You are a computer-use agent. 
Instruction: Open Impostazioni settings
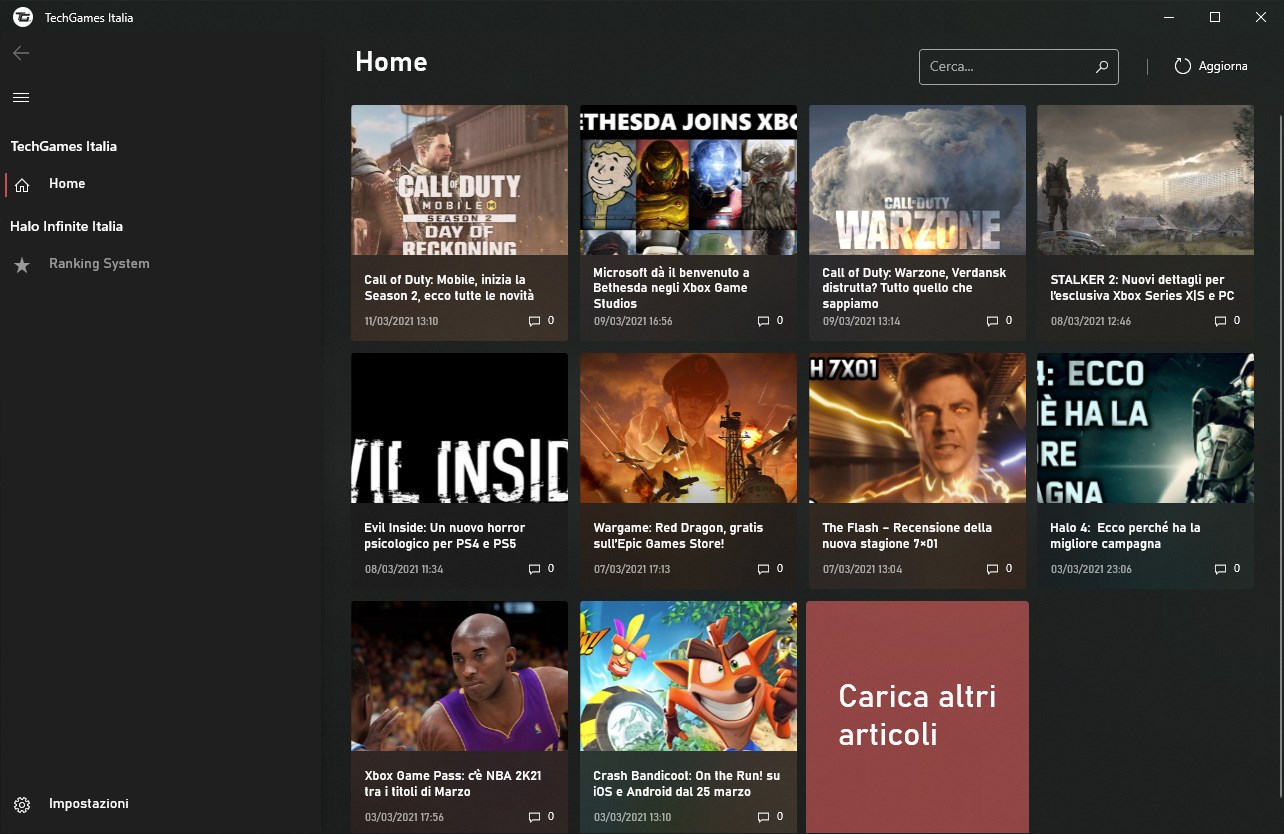point(160,804)
